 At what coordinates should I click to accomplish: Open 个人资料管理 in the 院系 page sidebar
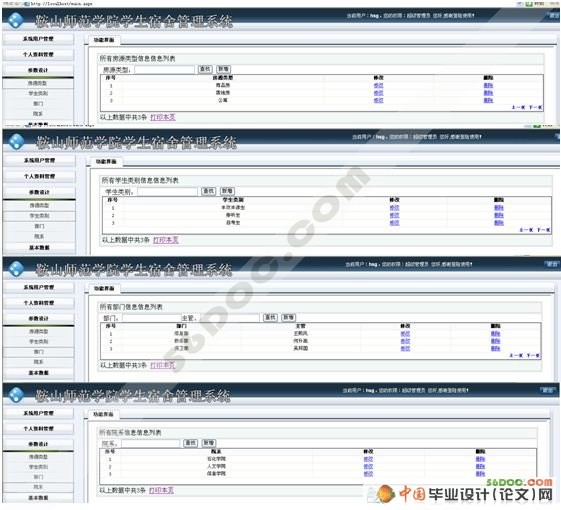pyautogui.click(x=38, y=429)
